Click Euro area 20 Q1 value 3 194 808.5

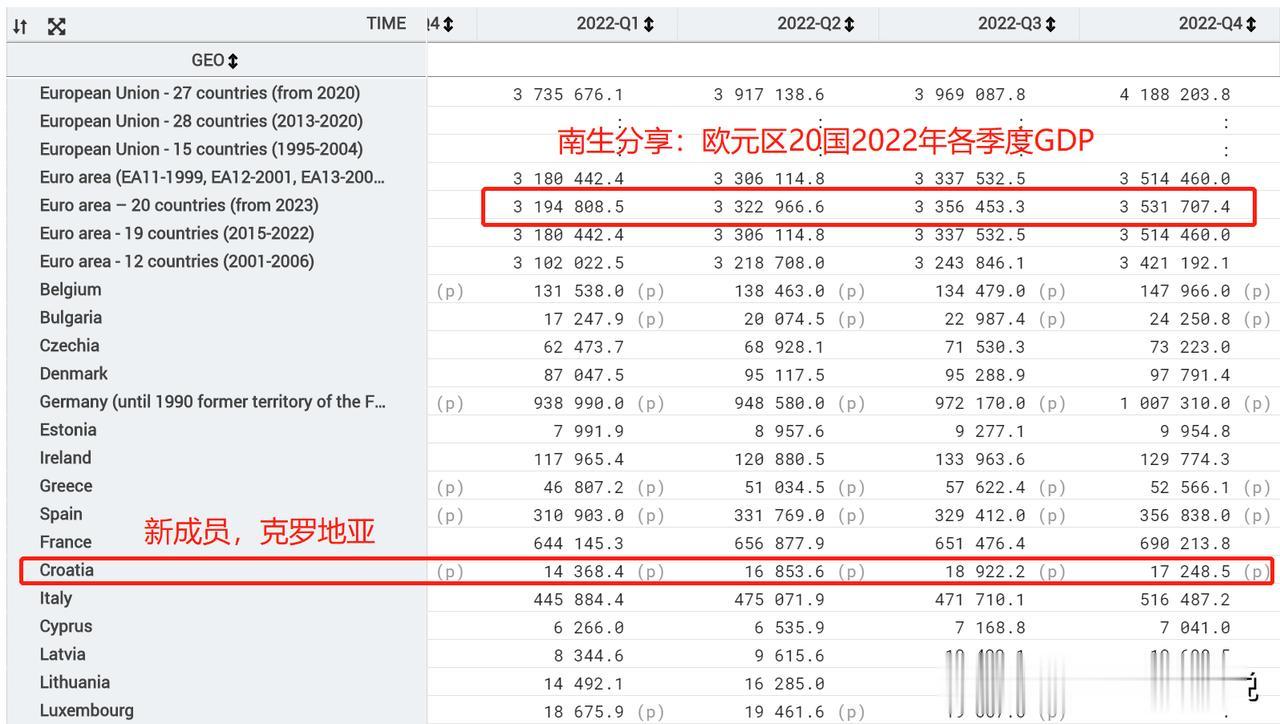click(x=568, y=207)
